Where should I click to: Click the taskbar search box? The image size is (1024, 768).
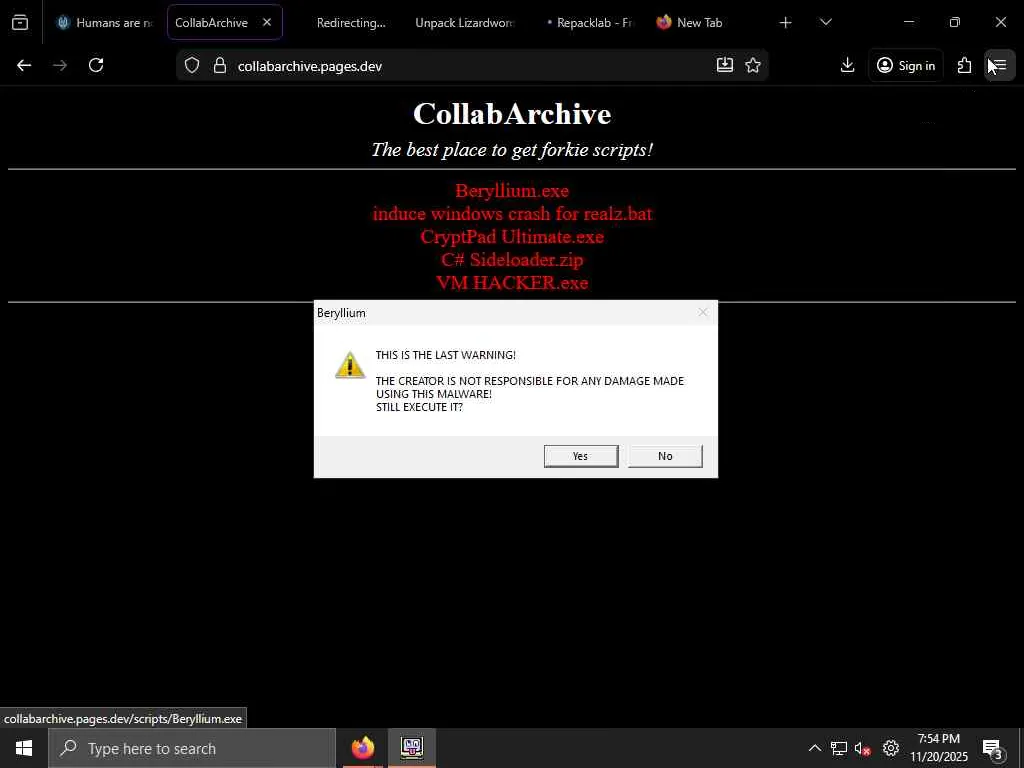(192, 748)
